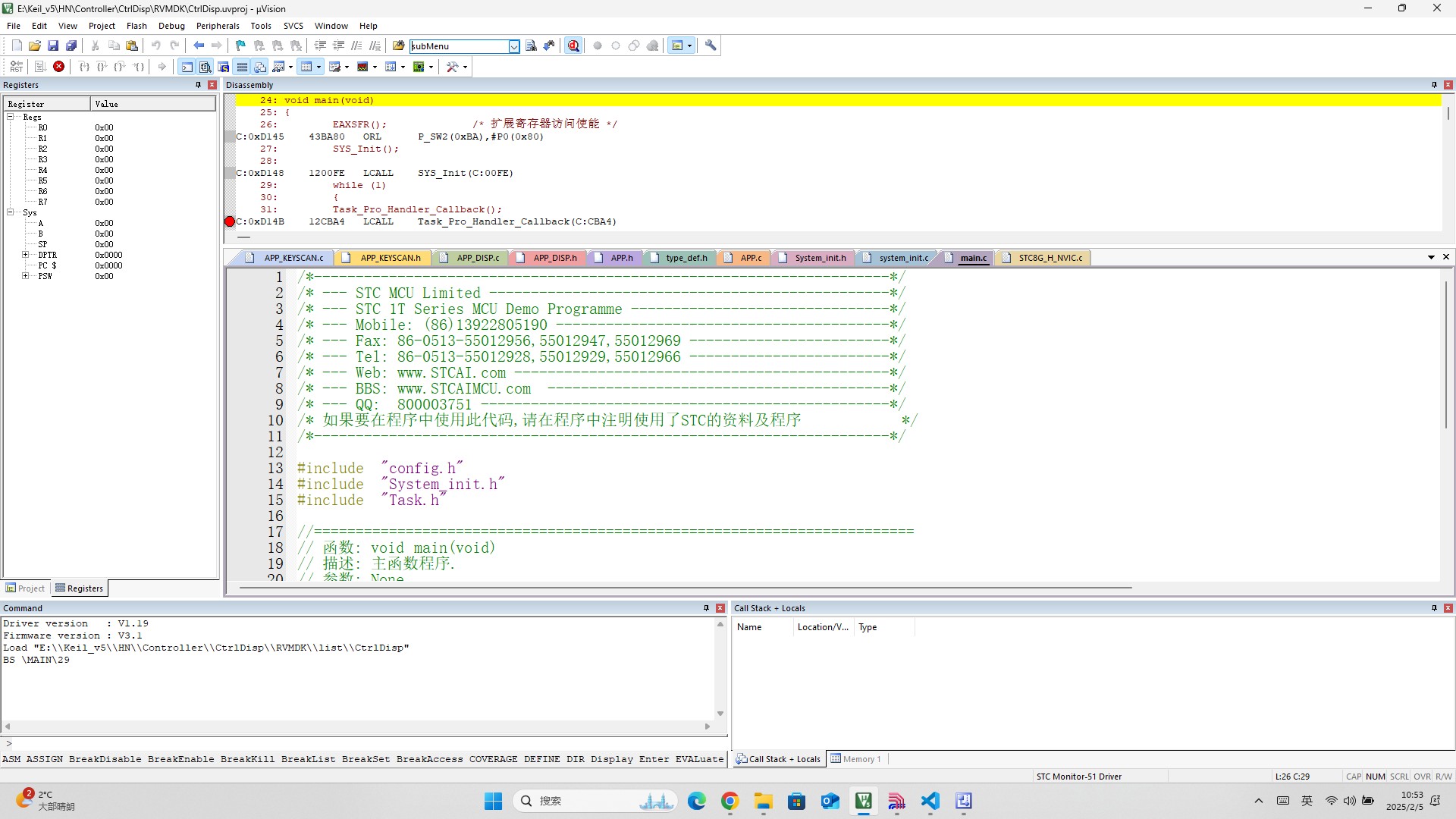Switch to the Project panel tab
This screenshot has width=1456, height=819.
coord(26,588)
